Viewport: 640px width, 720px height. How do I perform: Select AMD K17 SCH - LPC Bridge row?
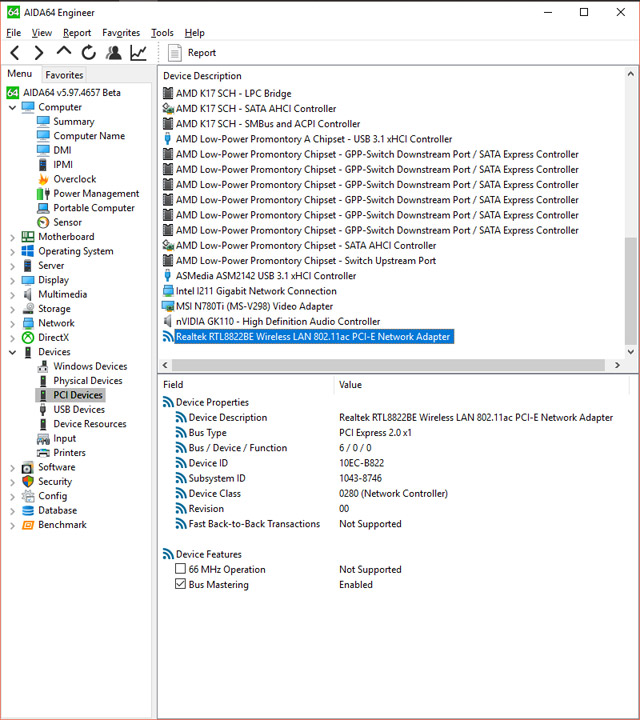tap(233, 94)
